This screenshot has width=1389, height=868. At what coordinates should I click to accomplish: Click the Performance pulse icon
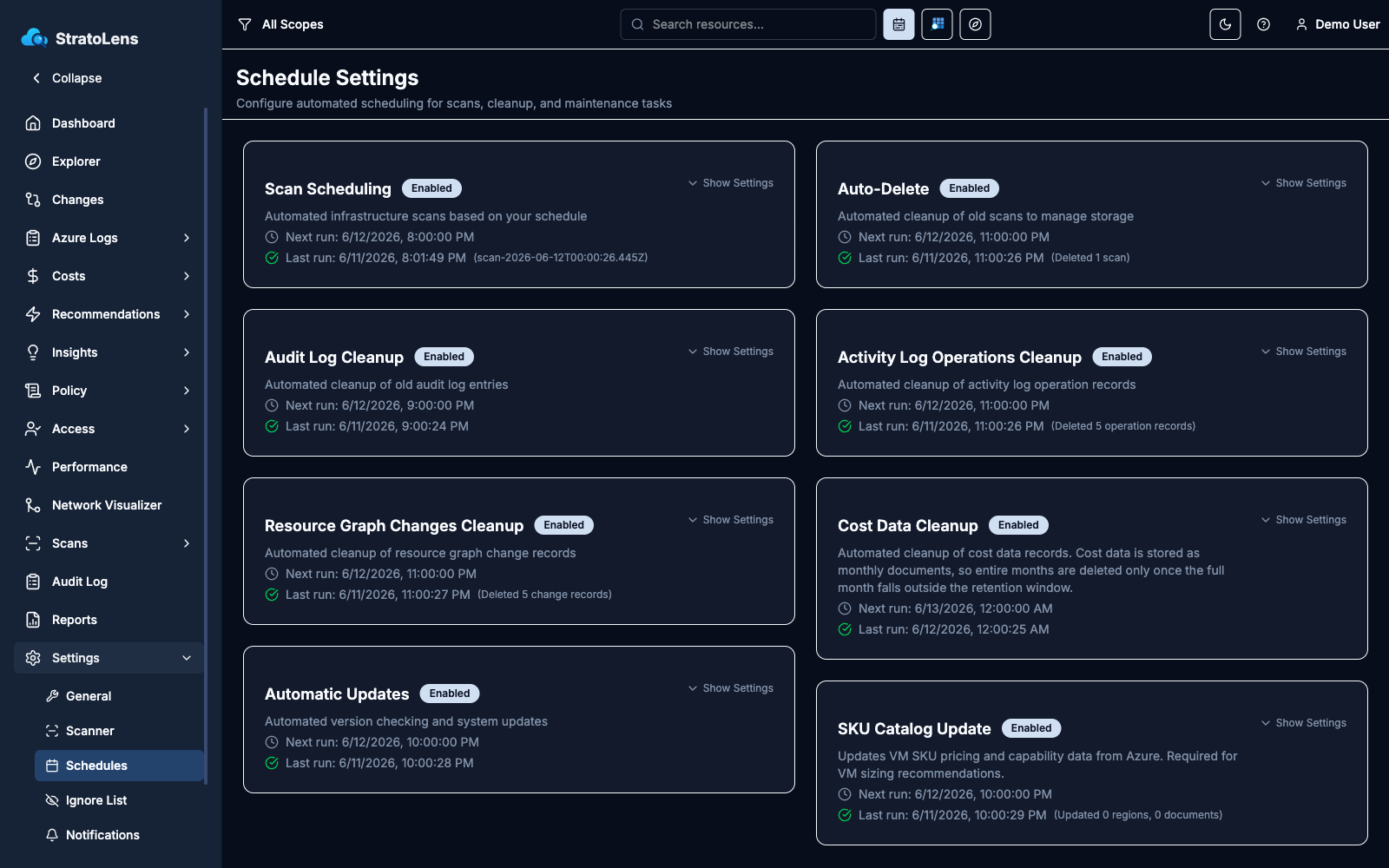coord(33,467)
